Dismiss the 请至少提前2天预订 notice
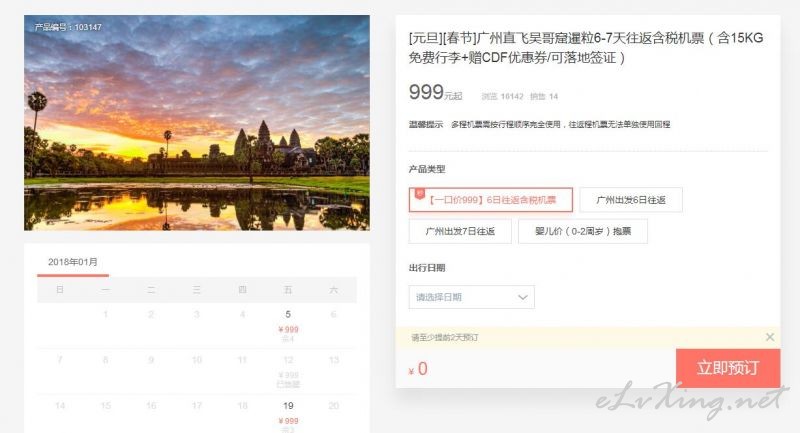Image resolution: width=800 pixels, height=433 pixels. point(770,337)
